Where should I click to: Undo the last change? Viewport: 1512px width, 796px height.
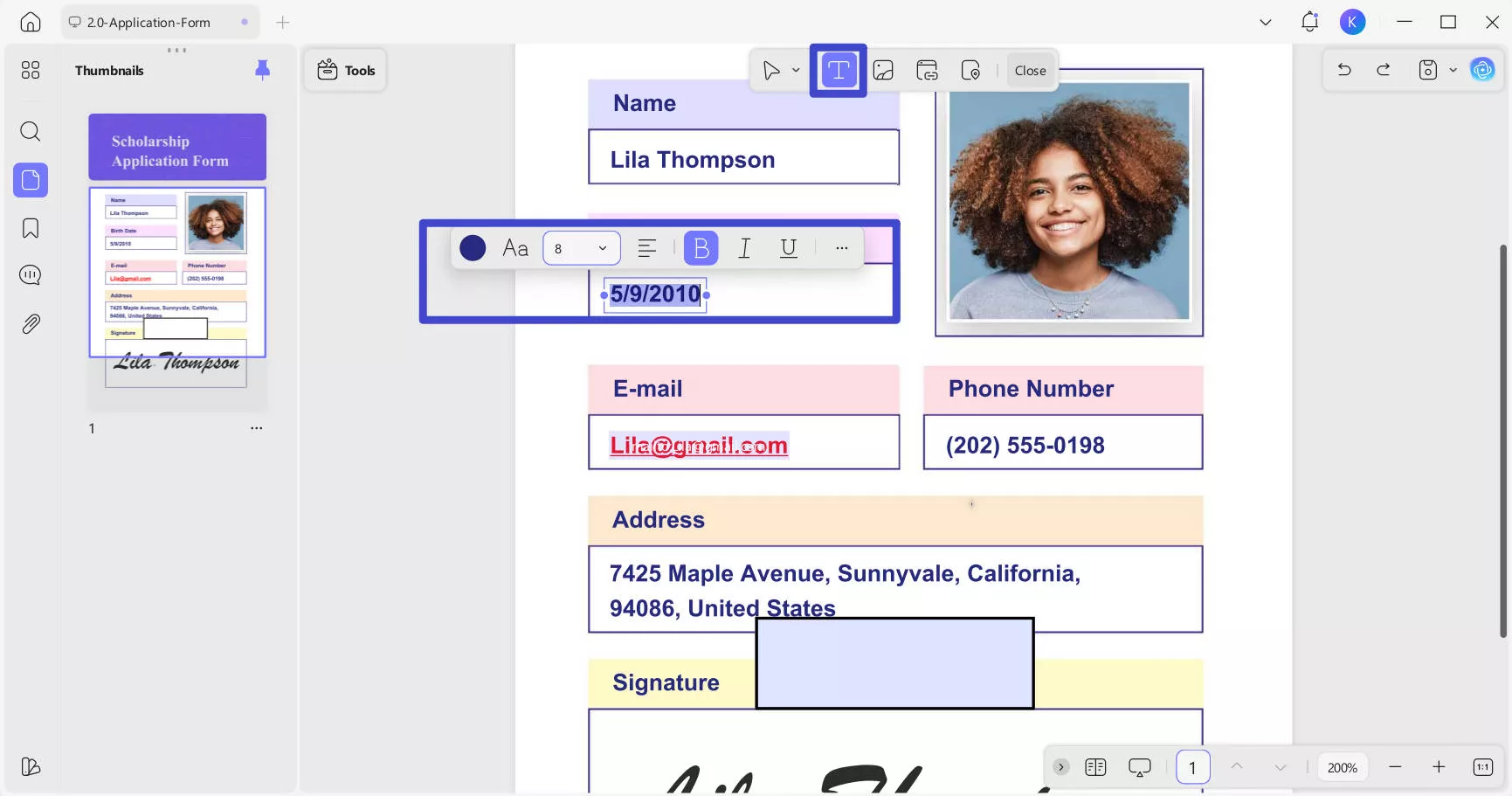click(1344, 69)
